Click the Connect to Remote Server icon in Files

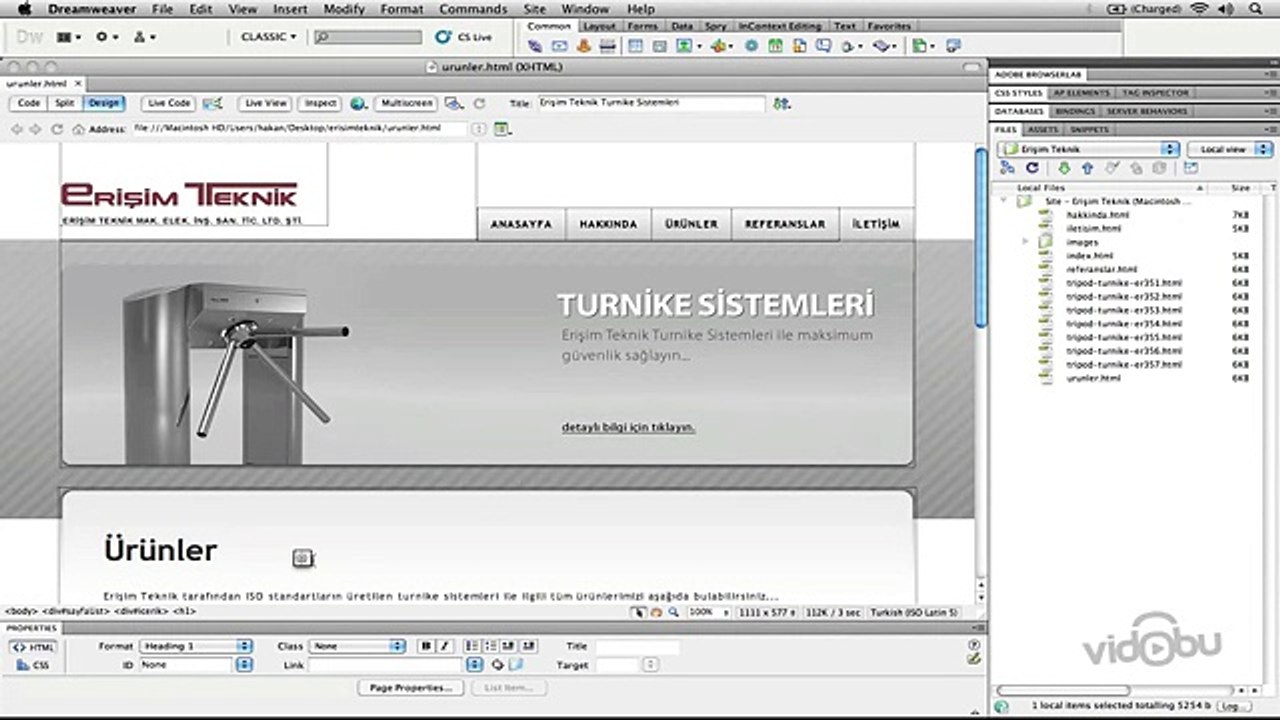click(1007, 167)
